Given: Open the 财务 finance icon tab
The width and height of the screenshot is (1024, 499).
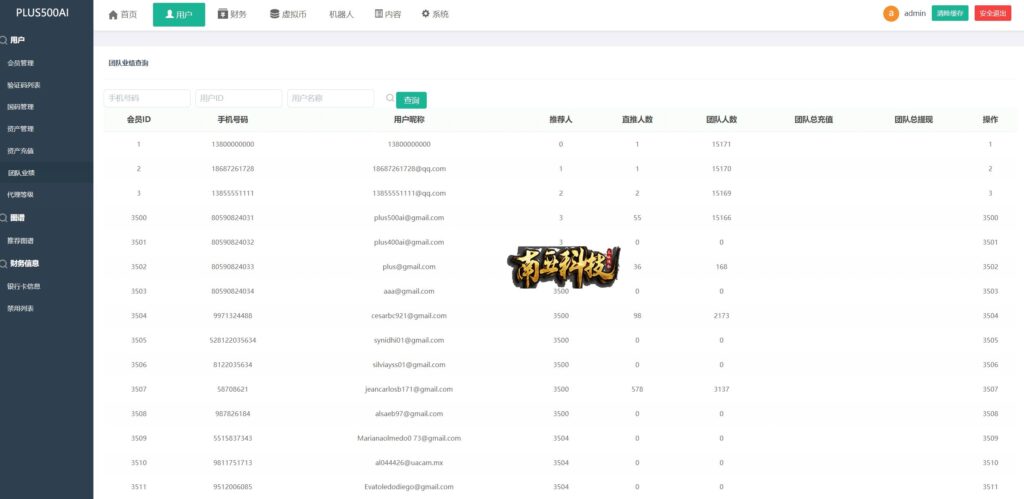Looking at the screenshot, I should (232, 14).
